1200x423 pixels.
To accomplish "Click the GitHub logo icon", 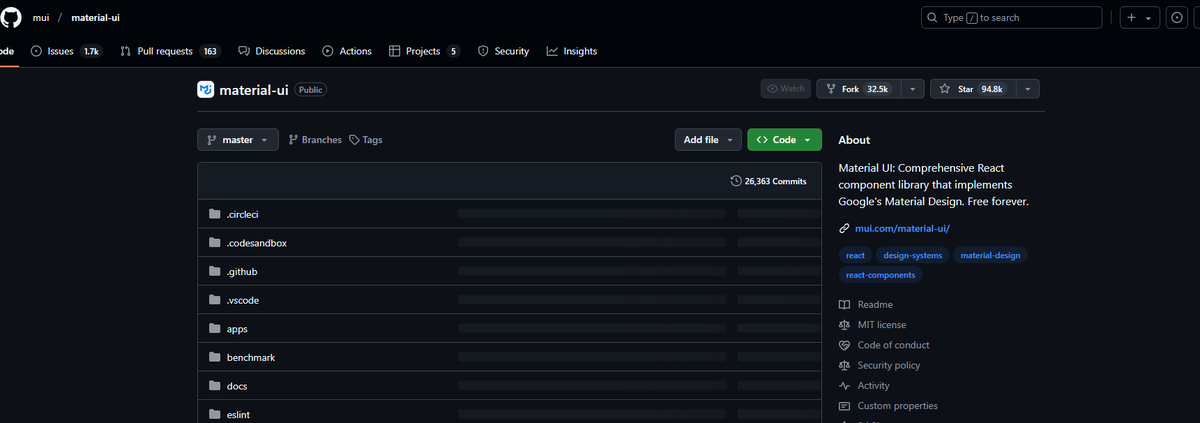I will click(11, 18).
